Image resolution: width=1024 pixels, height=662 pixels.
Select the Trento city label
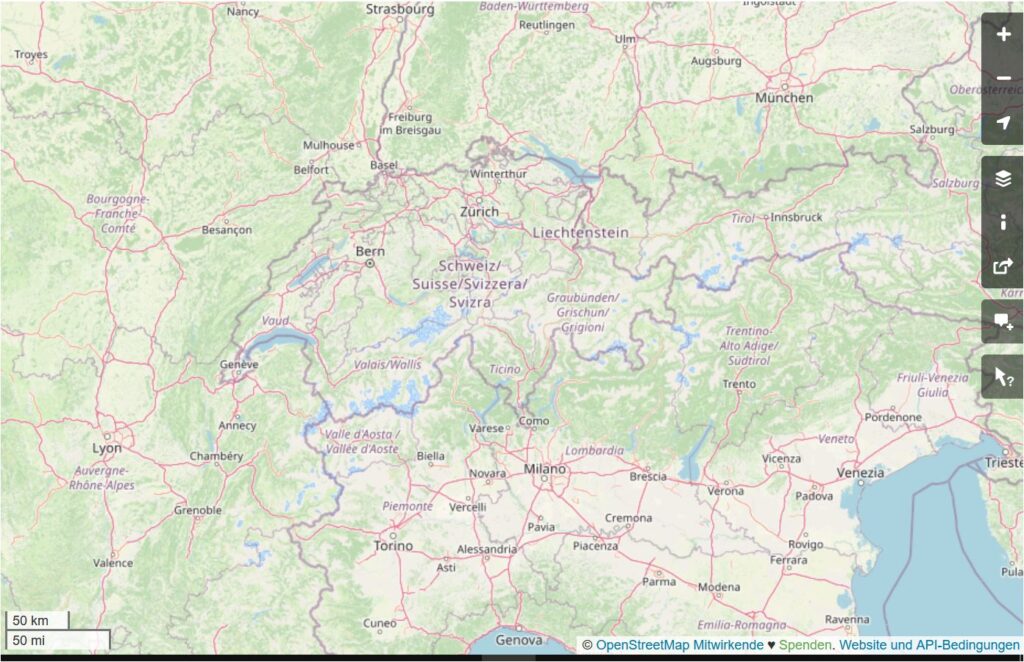(739, 384)
